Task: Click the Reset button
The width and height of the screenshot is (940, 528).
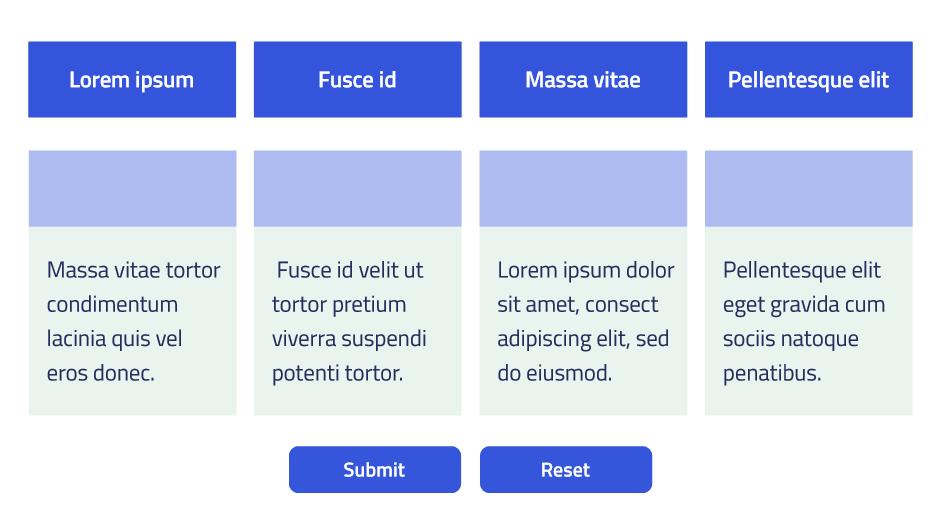Action: tap(566, 470)
